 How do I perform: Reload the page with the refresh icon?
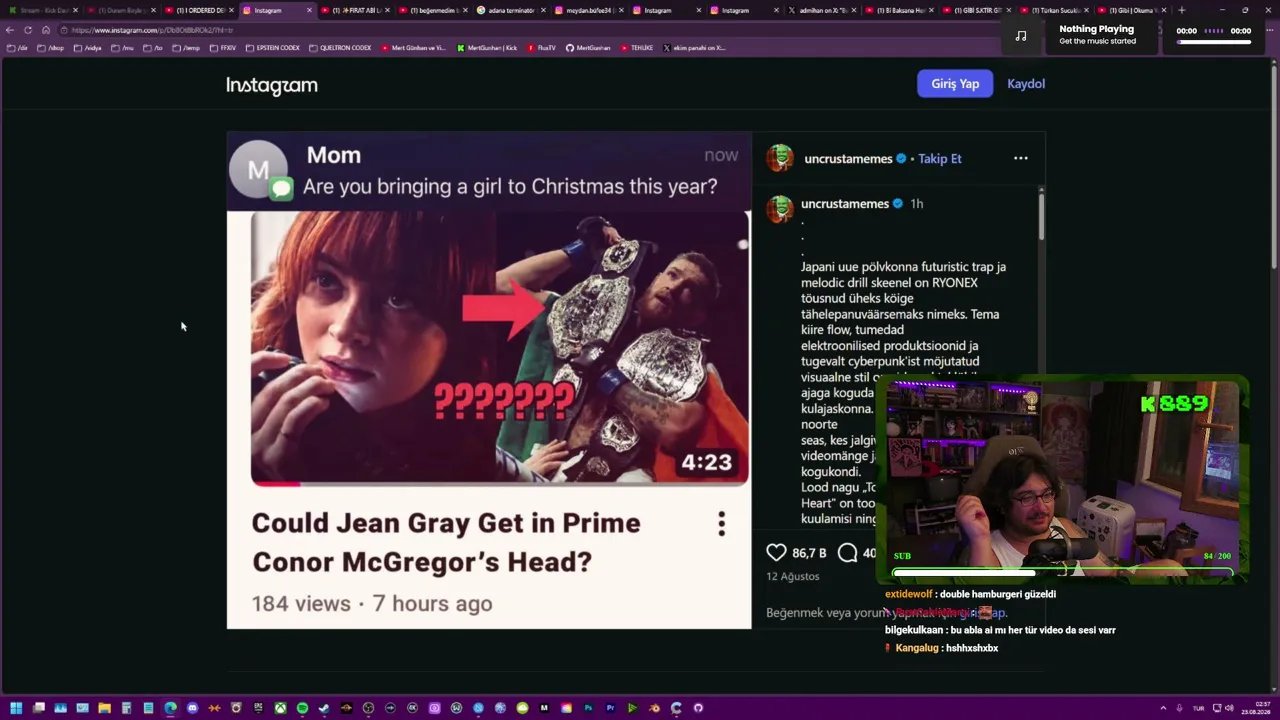click(28, 30)
